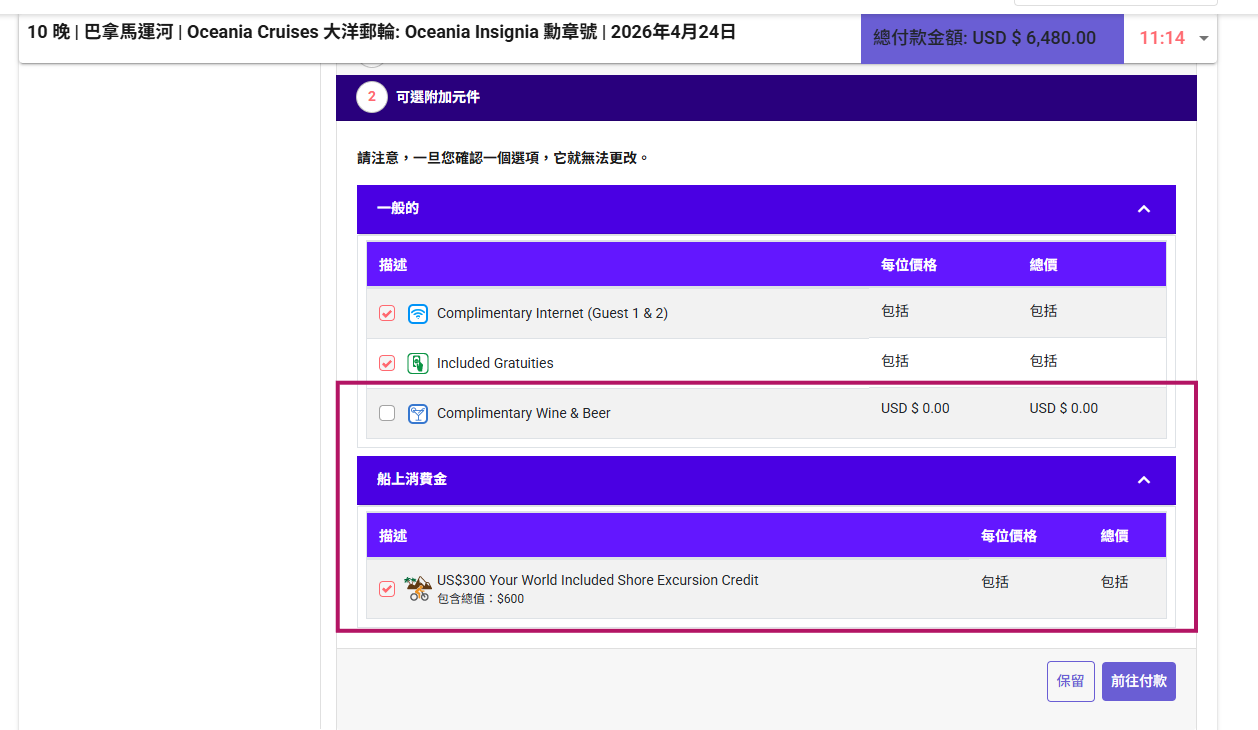Uncheck the Complimentary Internet checkbox
Image resolution: width=1258 pixels, height=730 pixels.
point(387,314)
